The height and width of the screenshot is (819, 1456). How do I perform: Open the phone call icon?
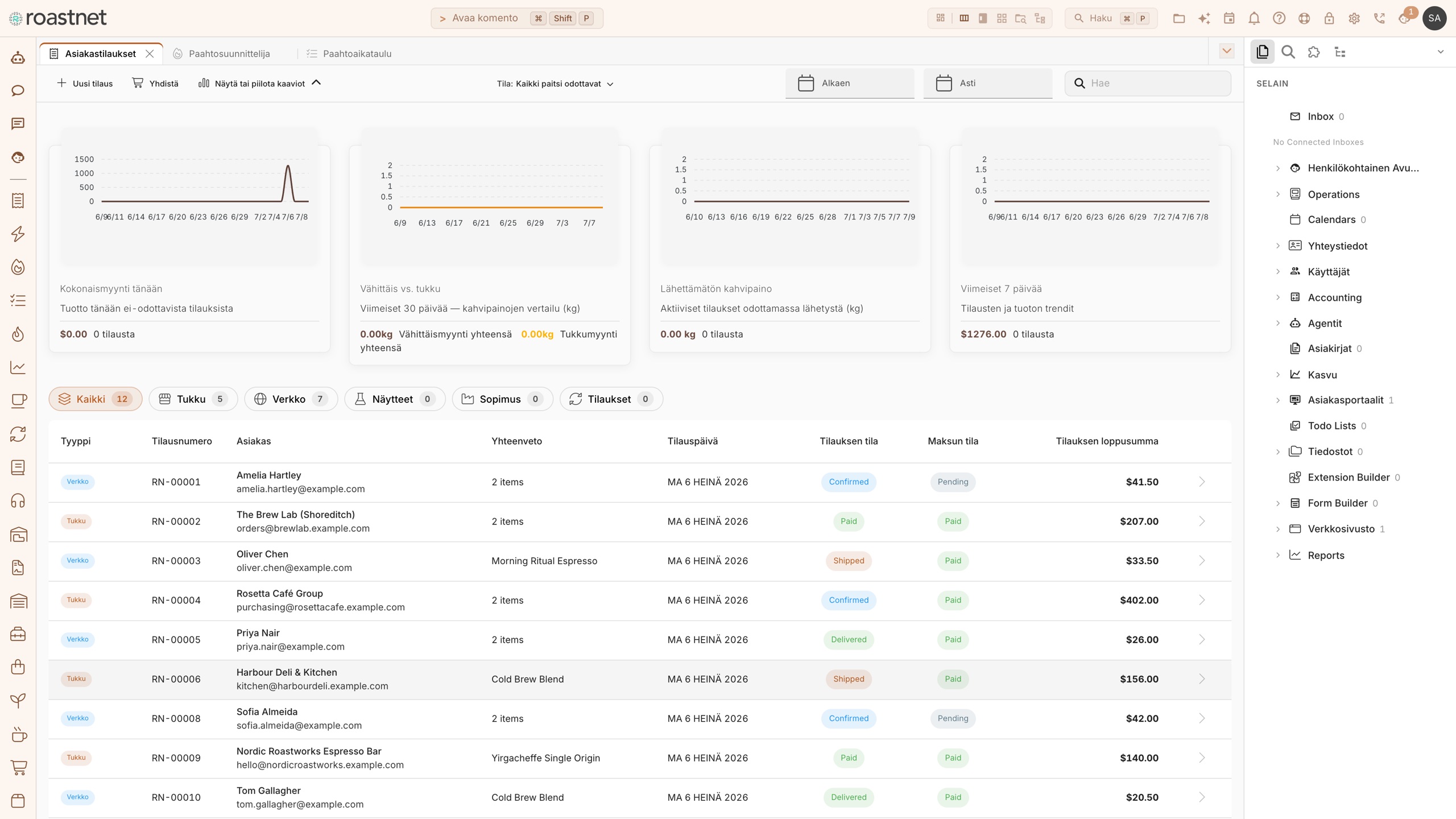[1379, 18]
